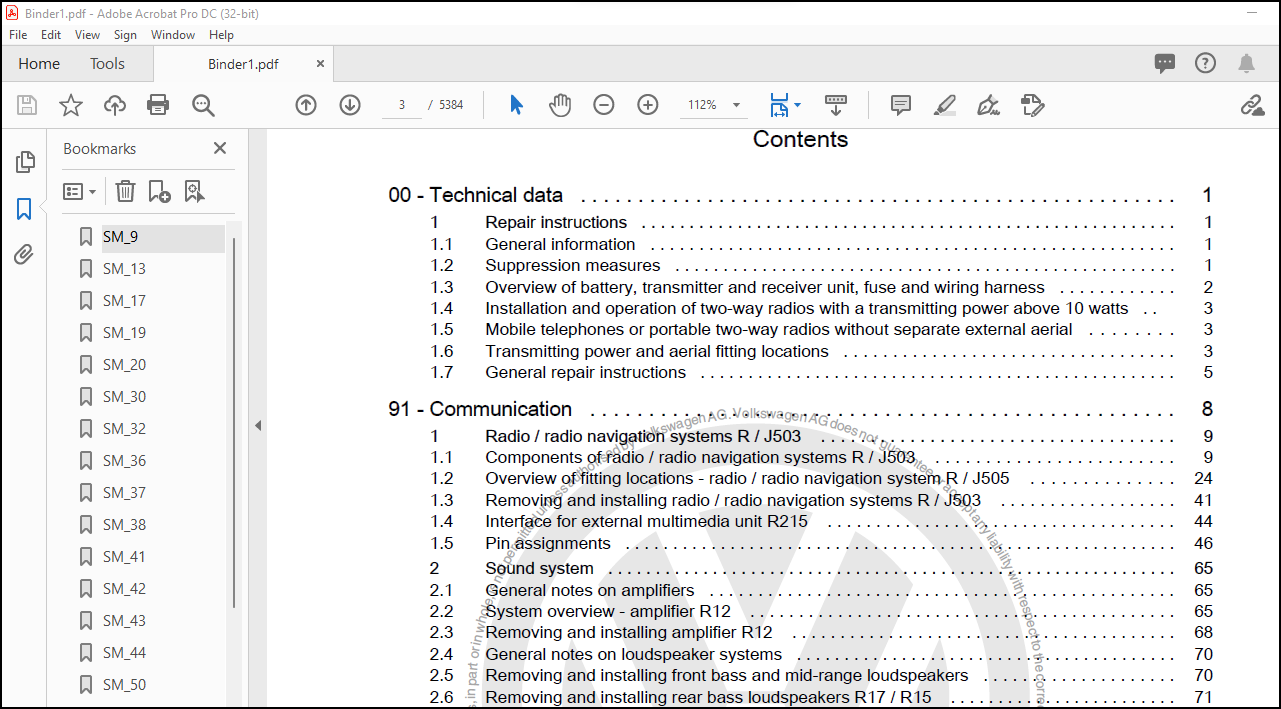Open the page thumbnails panel
1281x709 pixels.
pyautogui.click(x=25, y=162)
